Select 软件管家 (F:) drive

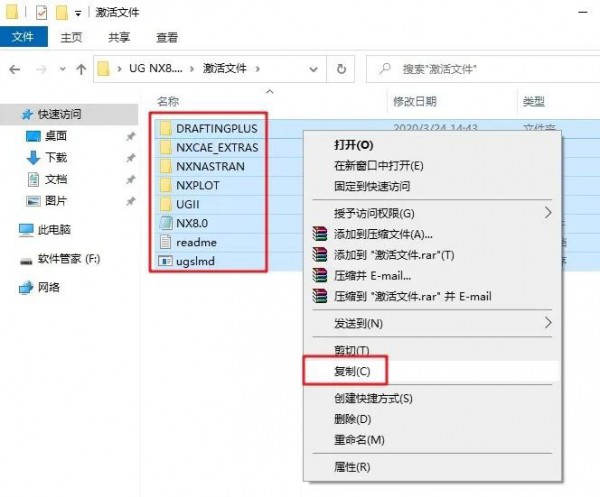coord(69,259)
